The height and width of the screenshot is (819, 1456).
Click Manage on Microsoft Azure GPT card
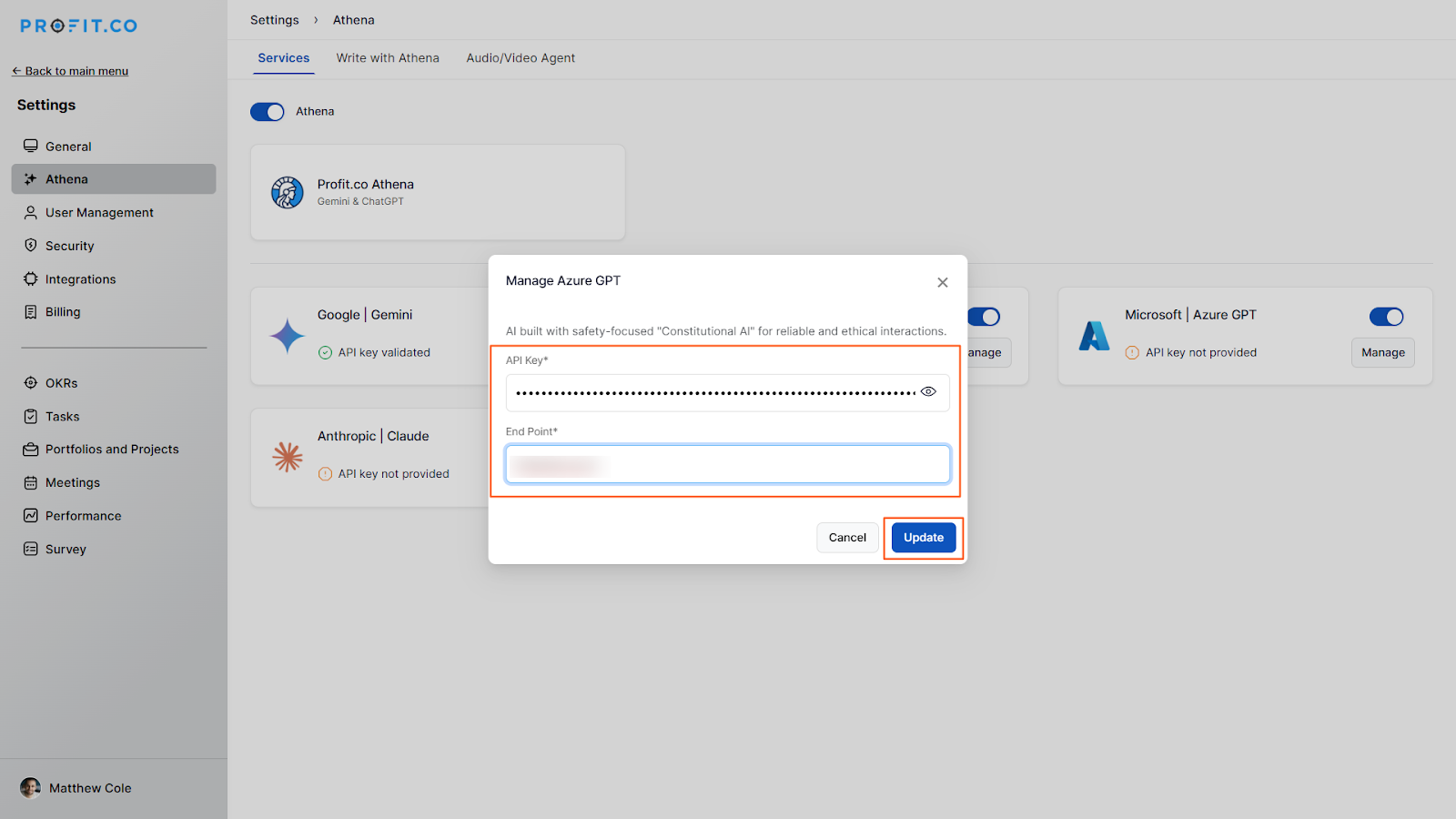click(1383, 353)
